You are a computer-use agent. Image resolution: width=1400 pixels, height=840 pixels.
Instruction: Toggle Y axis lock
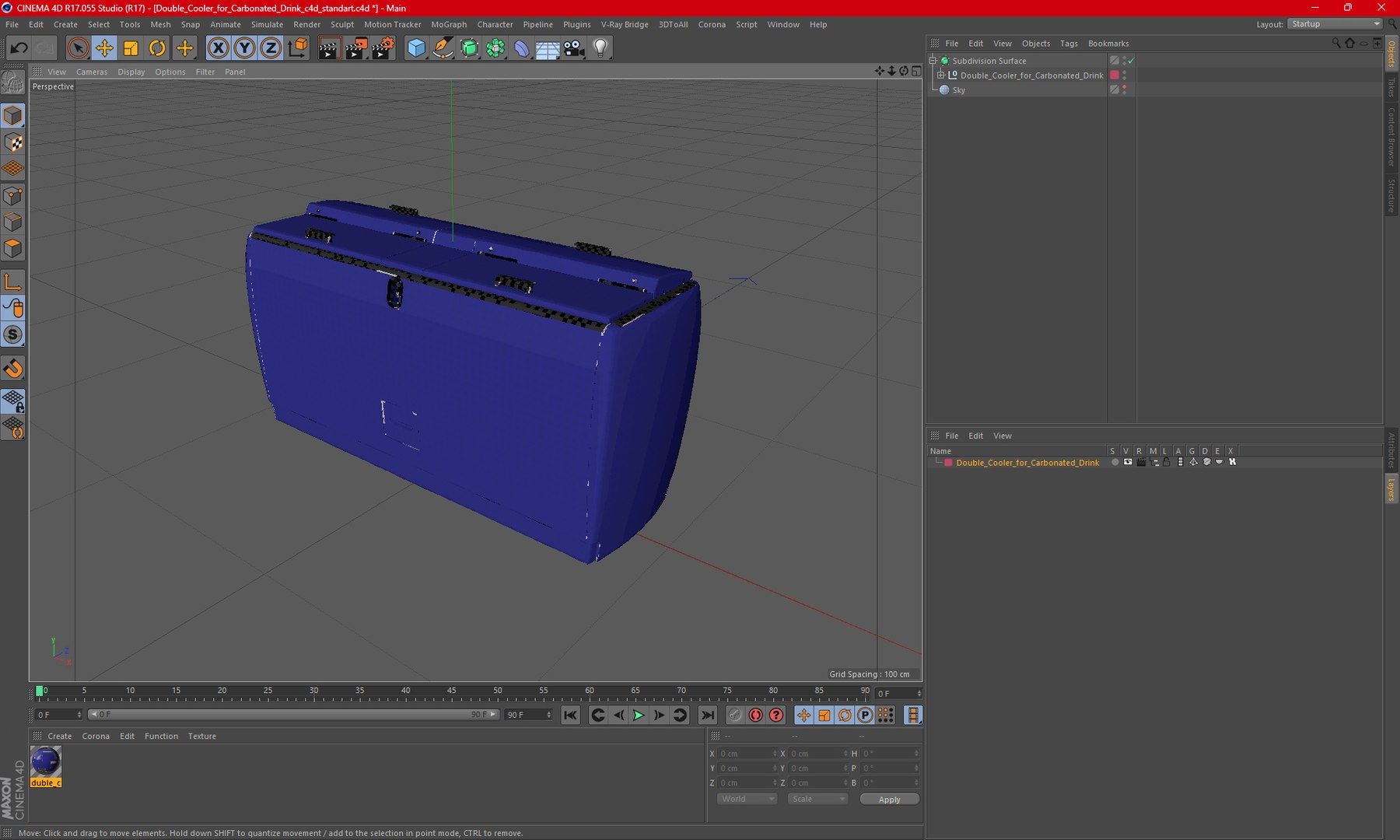pos(244,48)
